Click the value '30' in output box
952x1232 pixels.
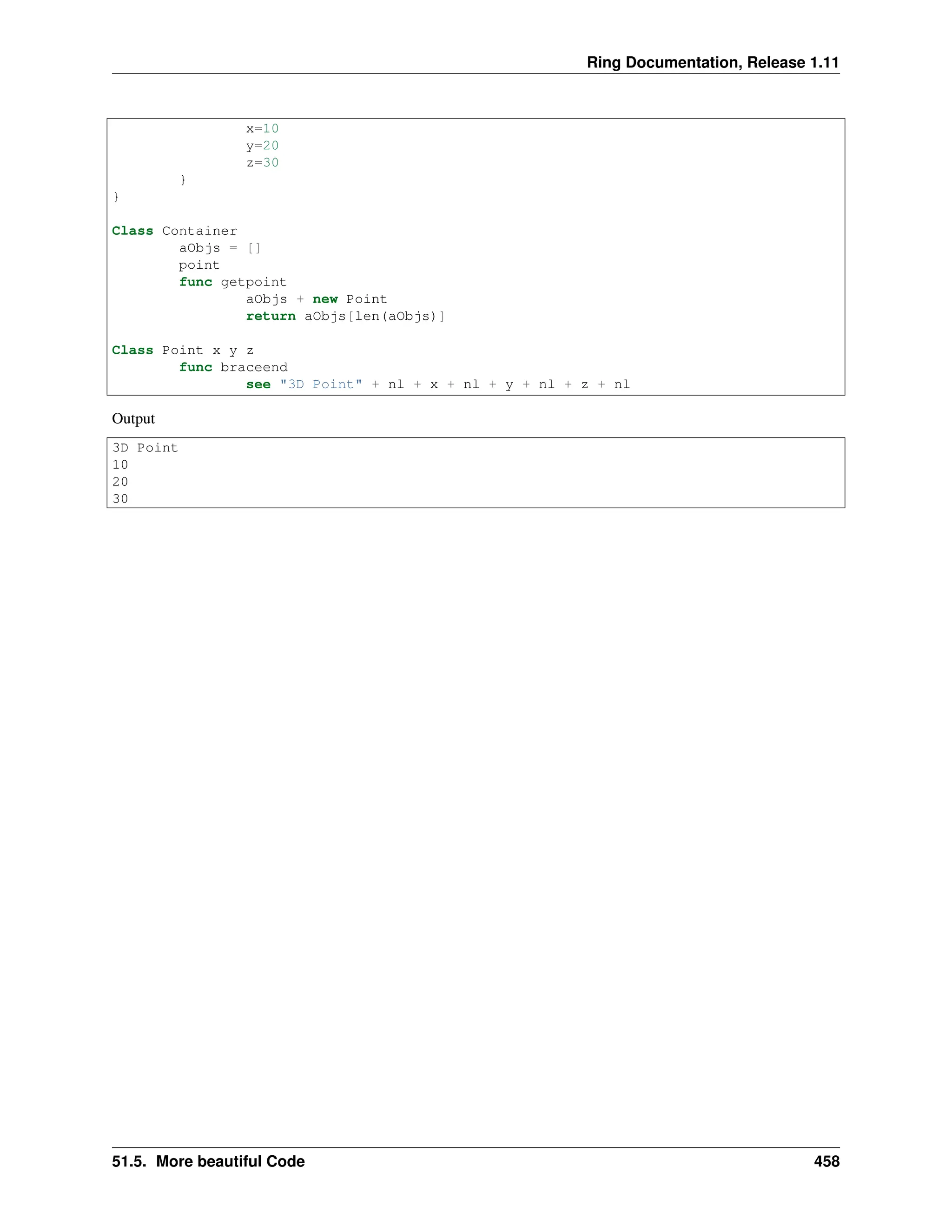pos(120,499)
